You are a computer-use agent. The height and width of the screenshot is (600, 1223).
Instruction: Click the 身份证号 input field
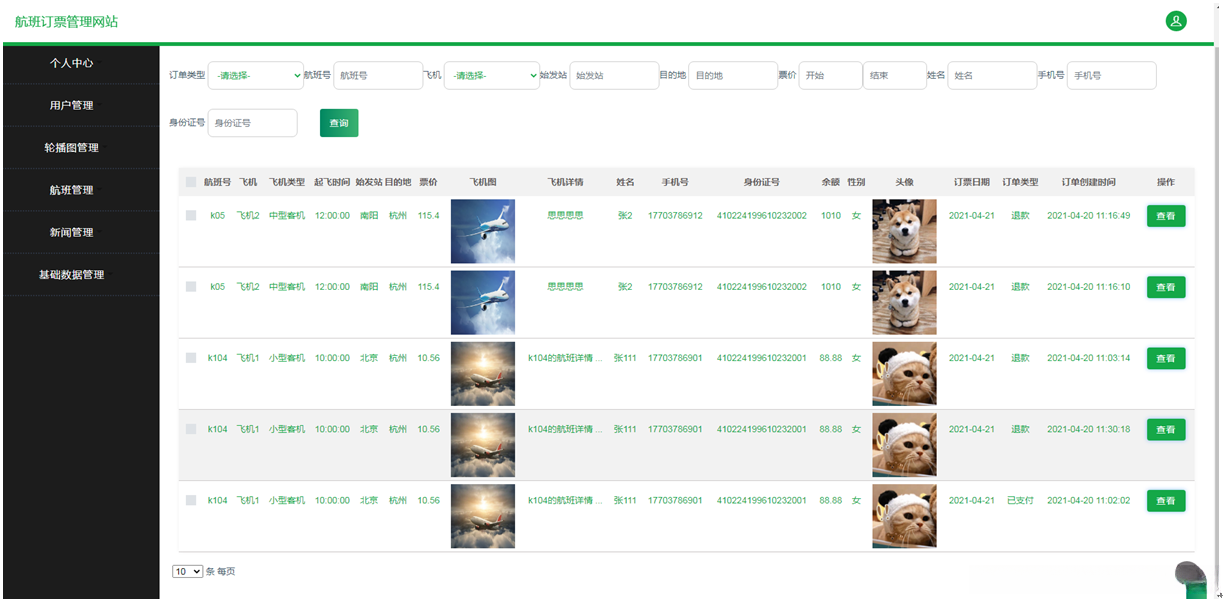pyautogui.click(x=252, y=123)
